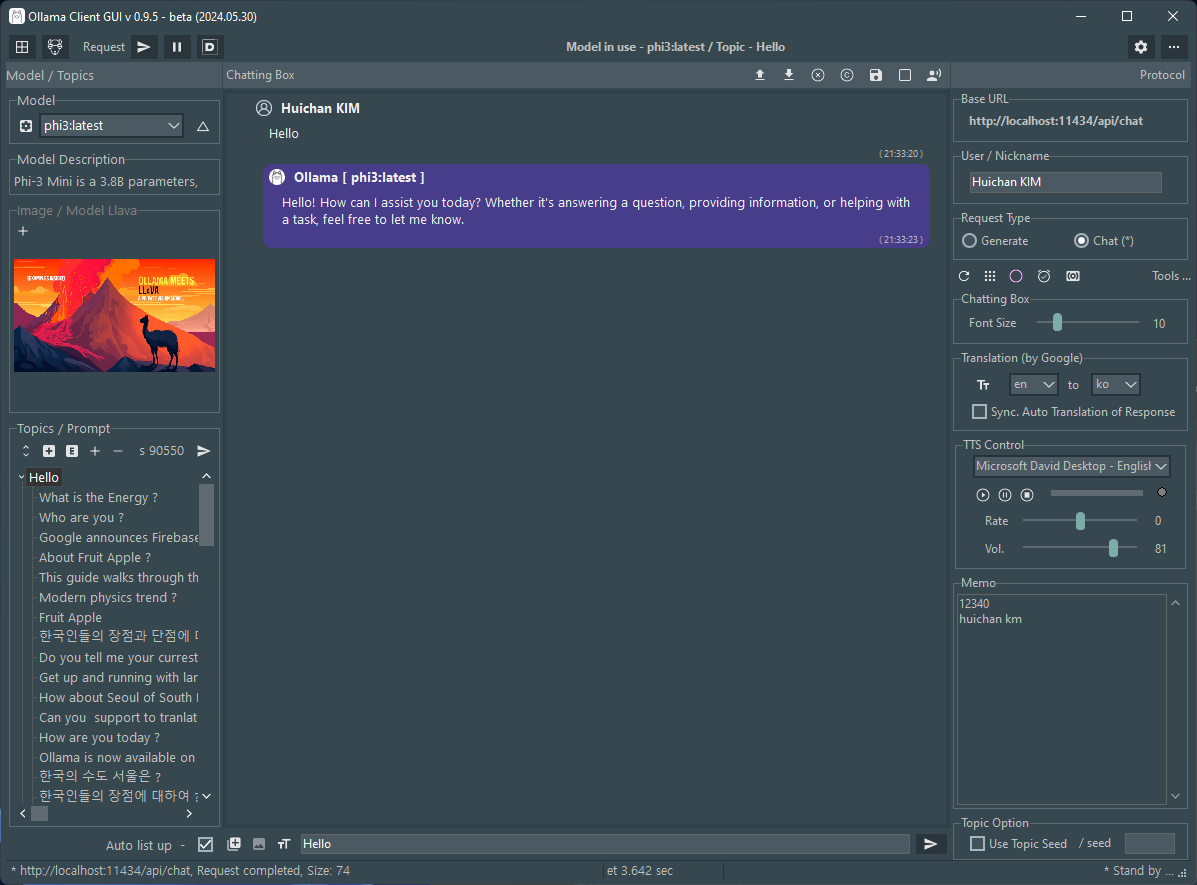Viewport: 1197px width, 885px height.
Task: Open the target language ko dropdown
Action: point(1115,385)
